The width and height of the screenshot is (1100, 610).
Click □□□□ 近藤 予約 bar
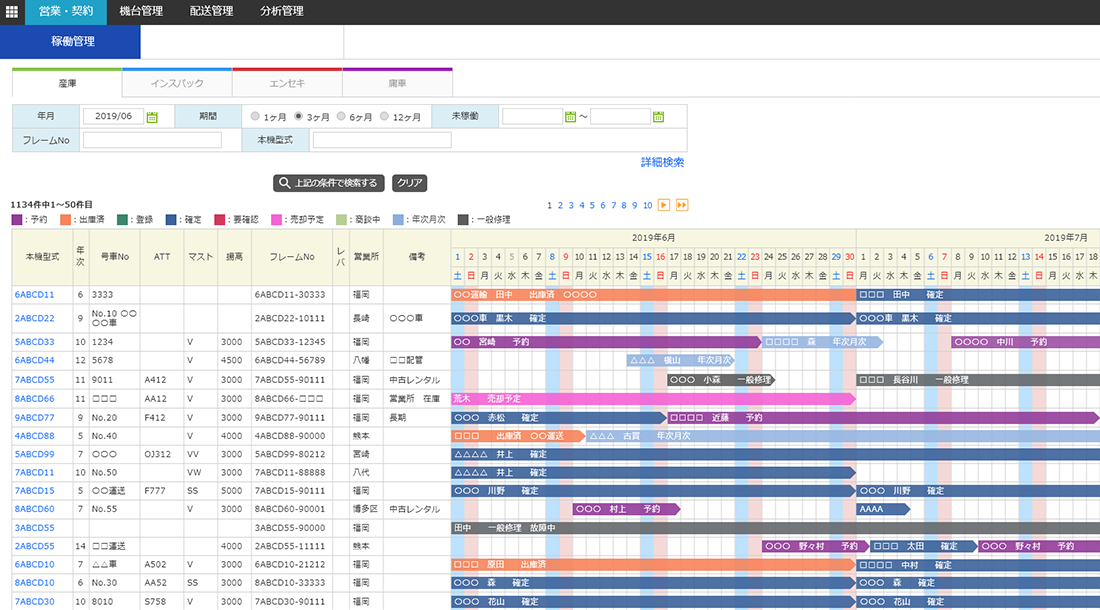click(x=883, y=418)
